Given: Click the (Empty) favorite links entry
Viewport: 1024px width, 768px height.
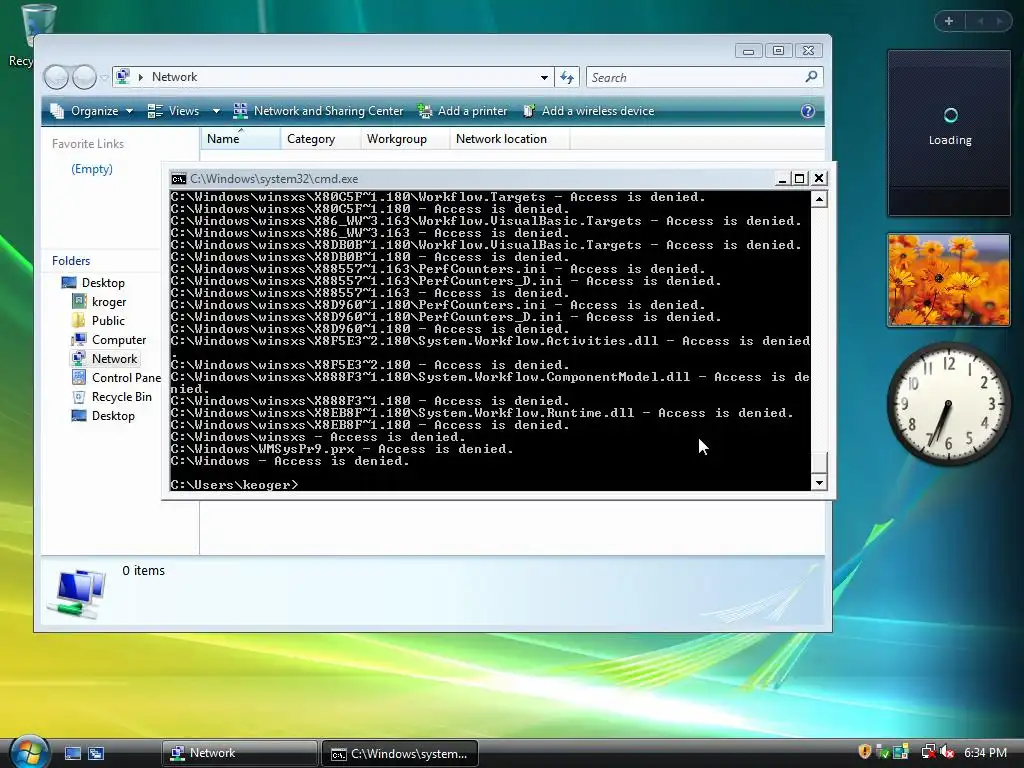Looking at the screenshot, I should (x=91, y=169).
